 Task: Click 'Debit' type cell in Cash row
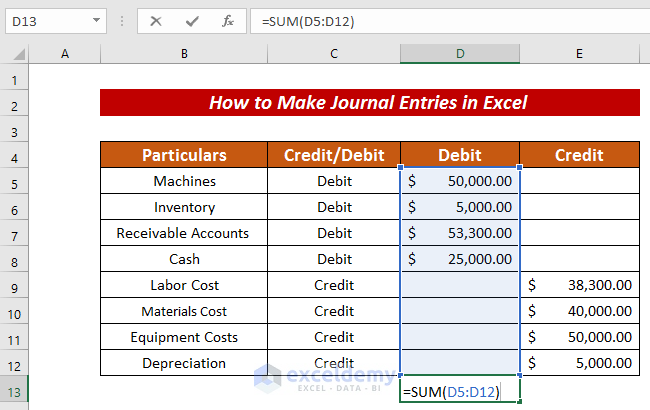[x=334, y=259]
